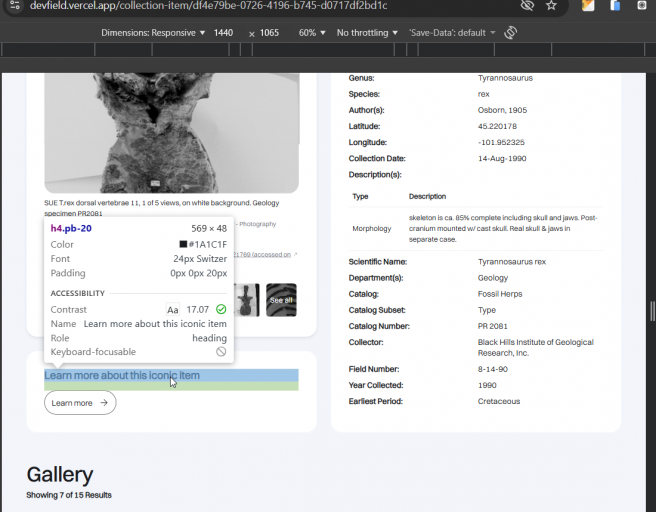Viewport: 656px width, 512px height.
Task: Open the figure thumbnail left of See all
Action: tap(247, 300)
